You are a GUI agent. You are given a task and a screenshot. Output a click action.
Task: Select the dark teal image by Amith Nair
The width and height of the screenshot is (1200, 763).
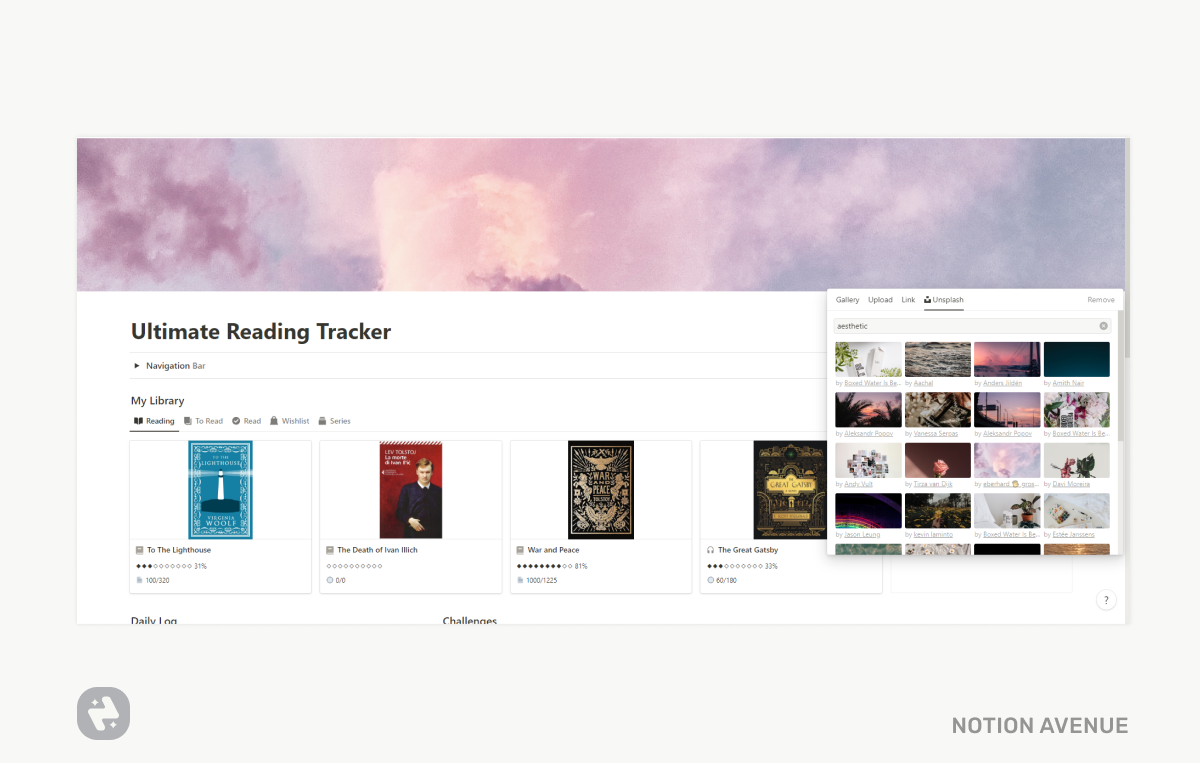point(1077,359)
